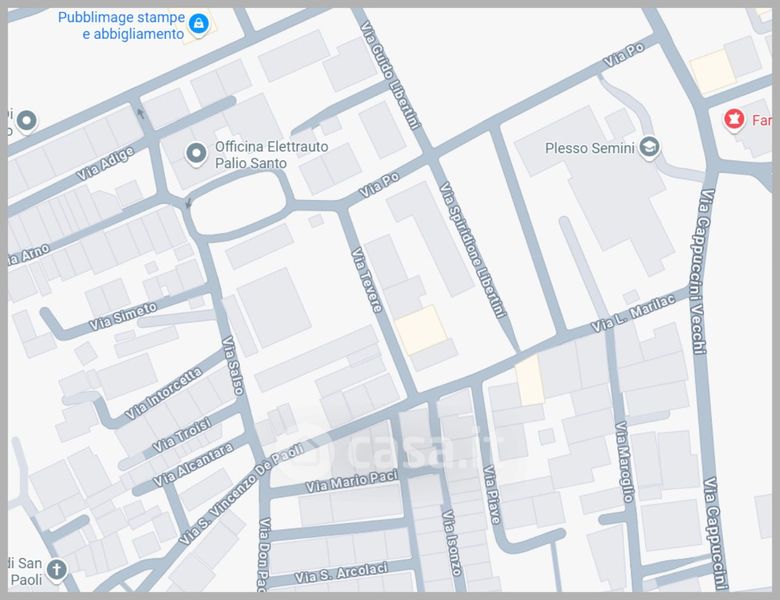Select the Via Maroglio street label
Viewport: 780px width, 600px height.
[x=626, y=461]
